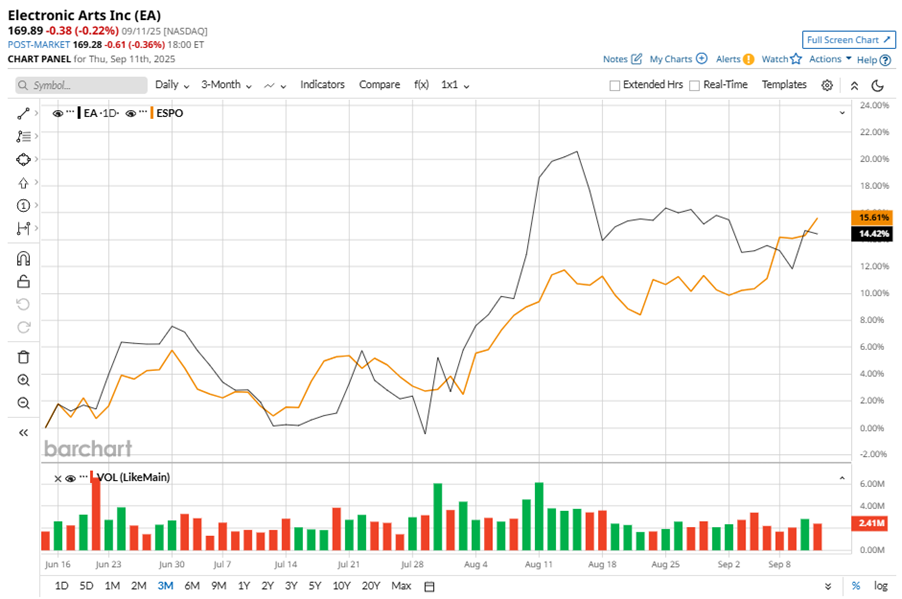The image size is (902, 599).
Task: Click the 15.61% ESPO price label
Action: (x=872, y=218)
